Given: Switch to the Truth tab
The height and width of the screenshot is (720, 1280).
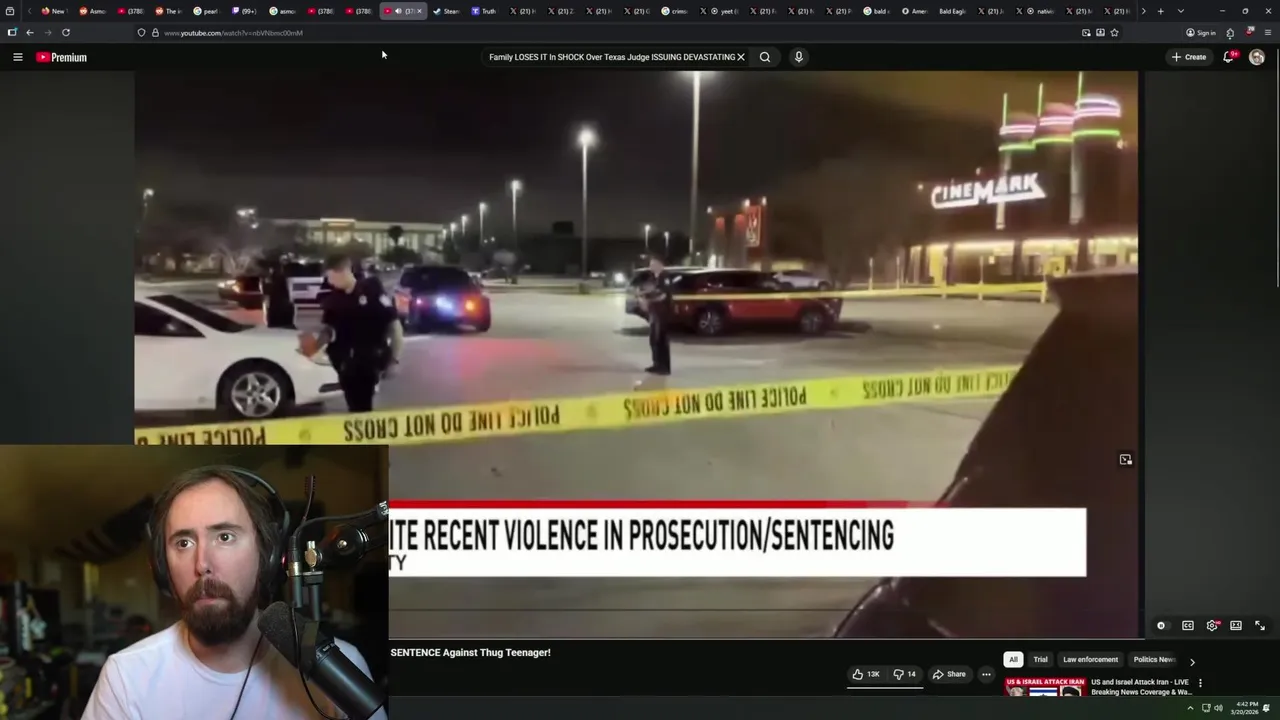Looking at the screenshot, I should click(x=484, y=11).
